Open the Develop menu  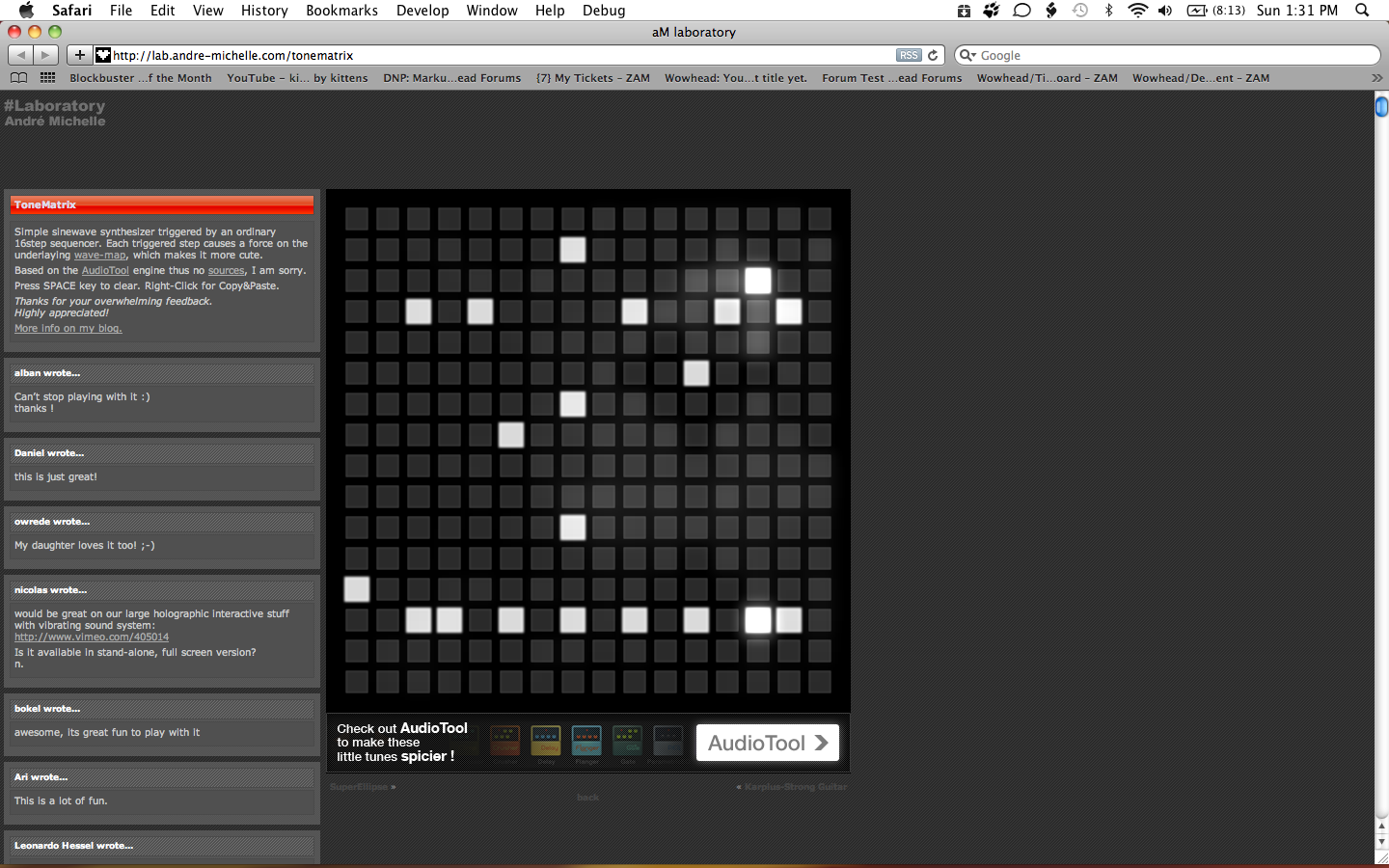click(422, 11)
